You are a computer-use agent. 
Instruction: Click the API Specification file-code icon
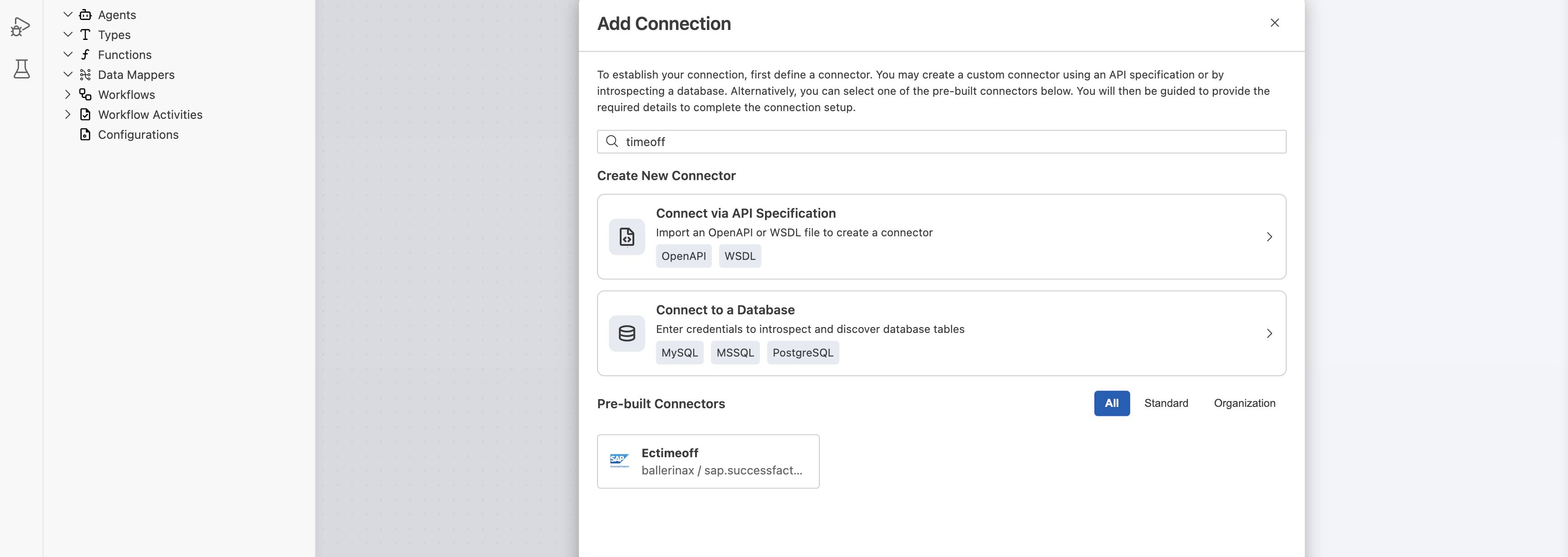pos(627,237)
